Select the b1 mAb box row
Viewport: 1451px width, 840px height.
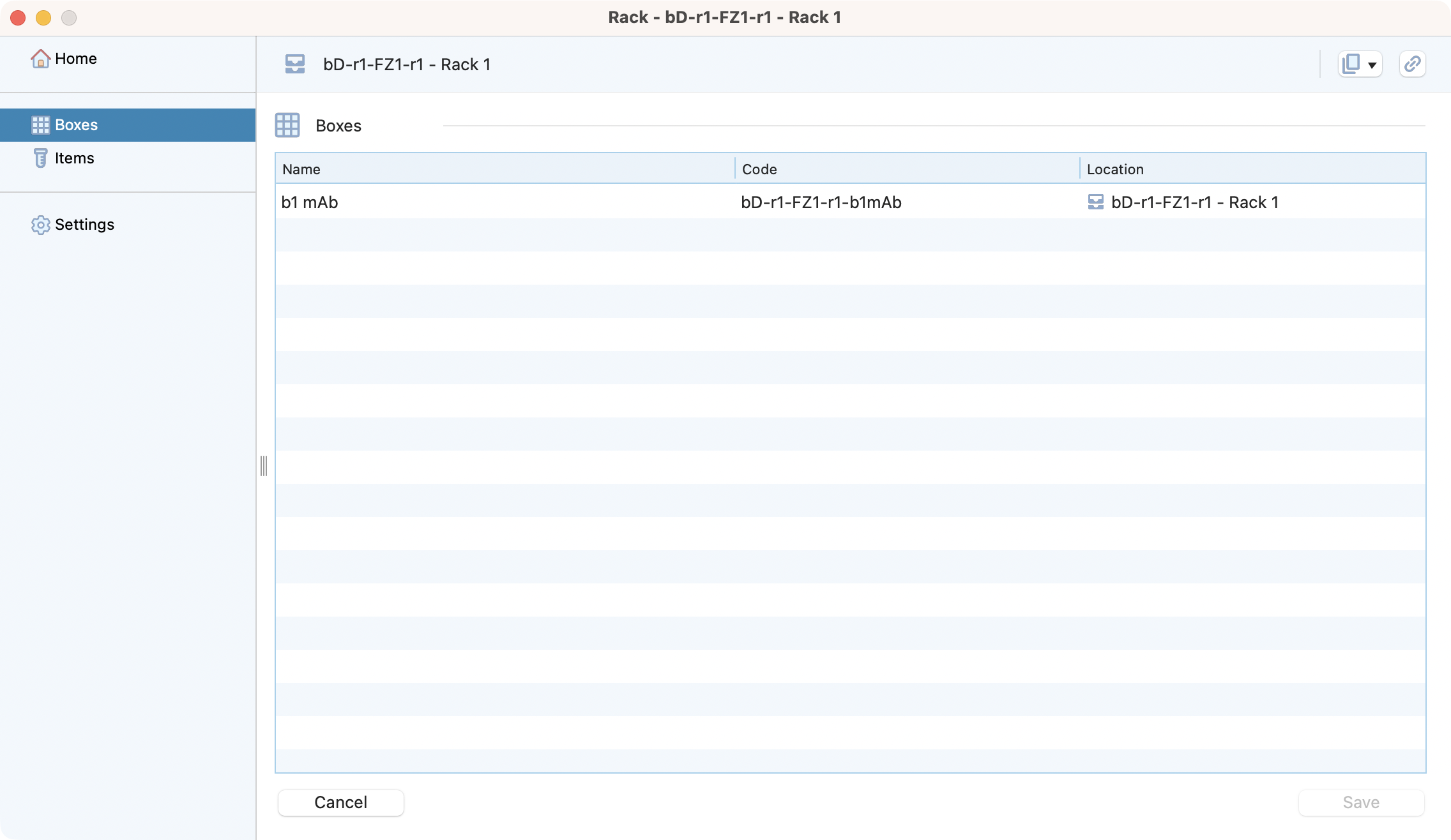[310, 202]
